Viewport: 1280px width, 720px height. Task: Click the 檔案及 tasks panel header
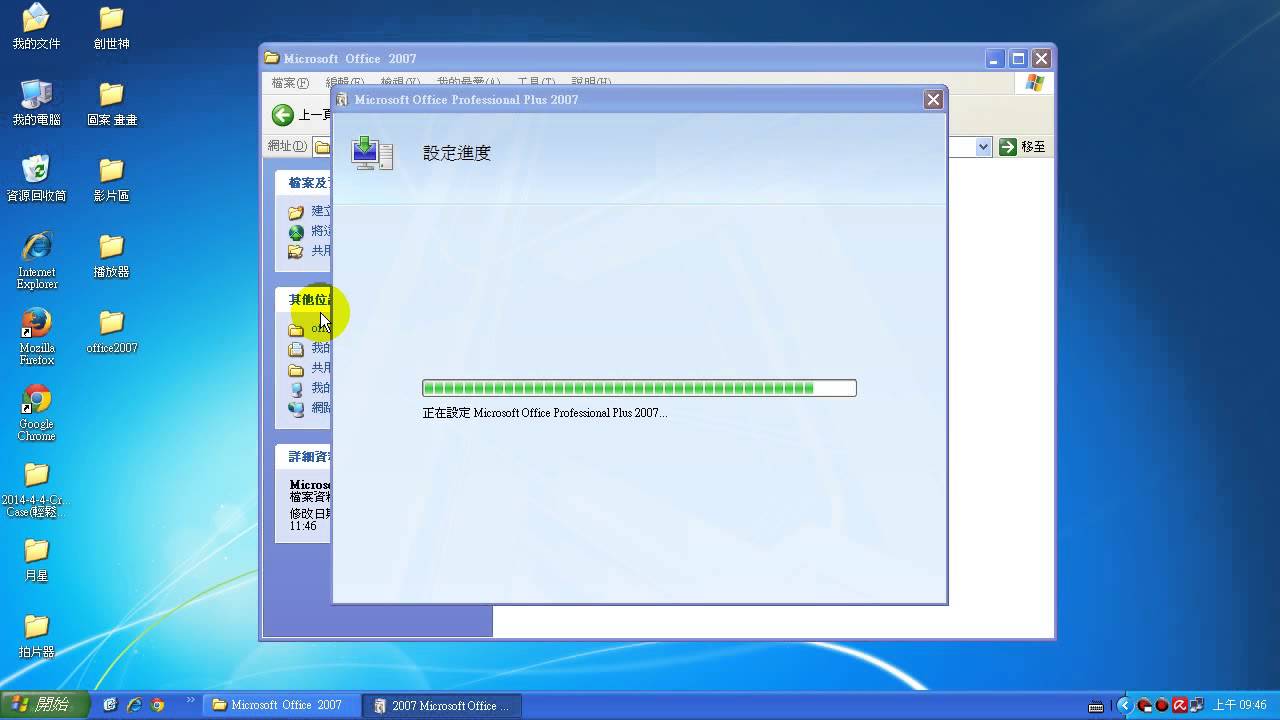pos(304,183)
